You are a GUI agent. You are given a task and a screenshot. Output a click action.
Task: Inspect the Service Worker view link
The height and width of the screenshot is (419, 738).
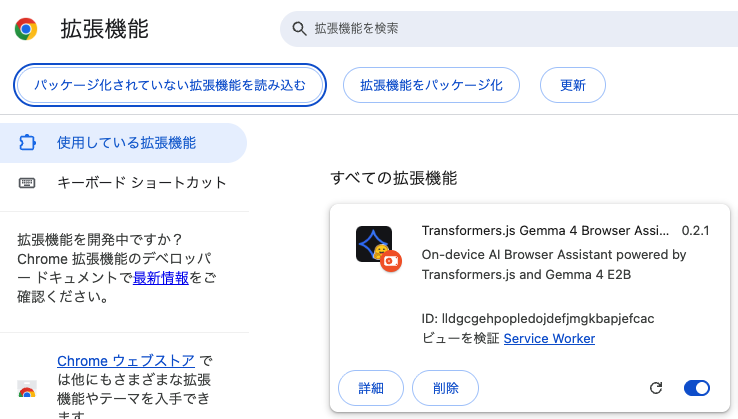549,339
